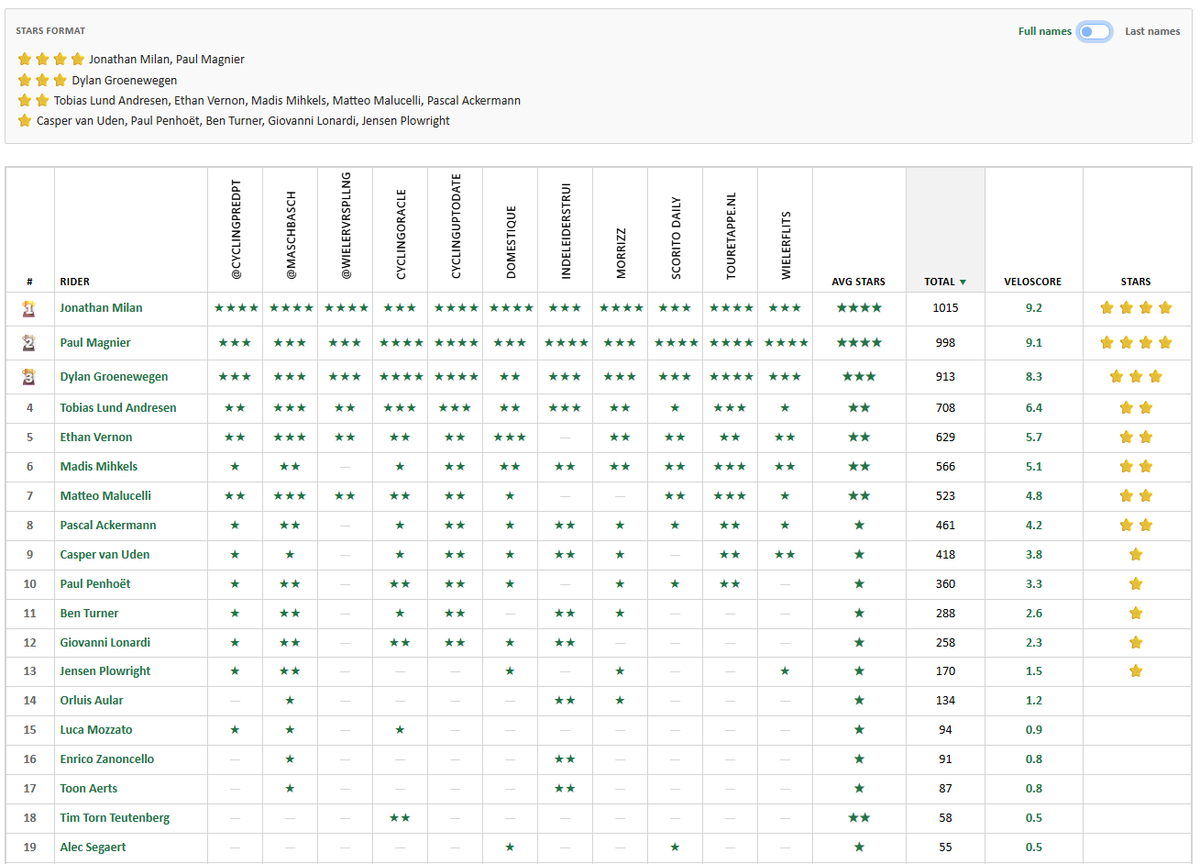This screenshot has height=864, width=1200.
Task: Select the Full names label
Action: click(1045, 32)
